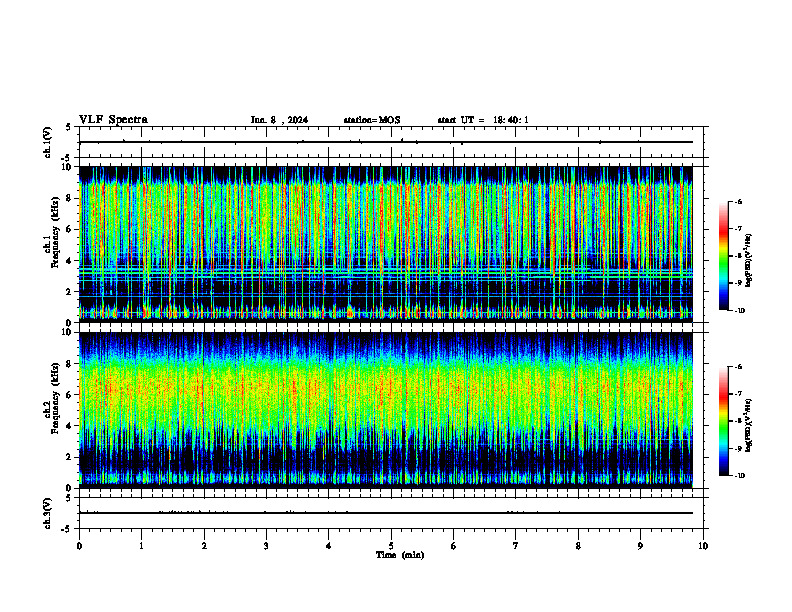This screenshot has height=612, width=792.
Task: Click the "log(PSD)(V²/Hz)" label beside ch.1 color bar
Action: click(x=748, y=260)
